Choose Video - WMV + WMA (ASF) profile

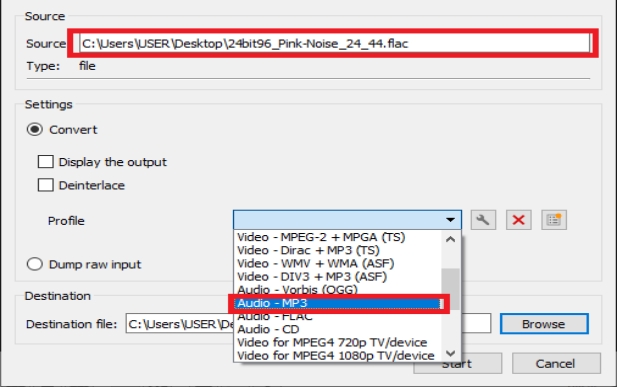(x=338, y=263)
